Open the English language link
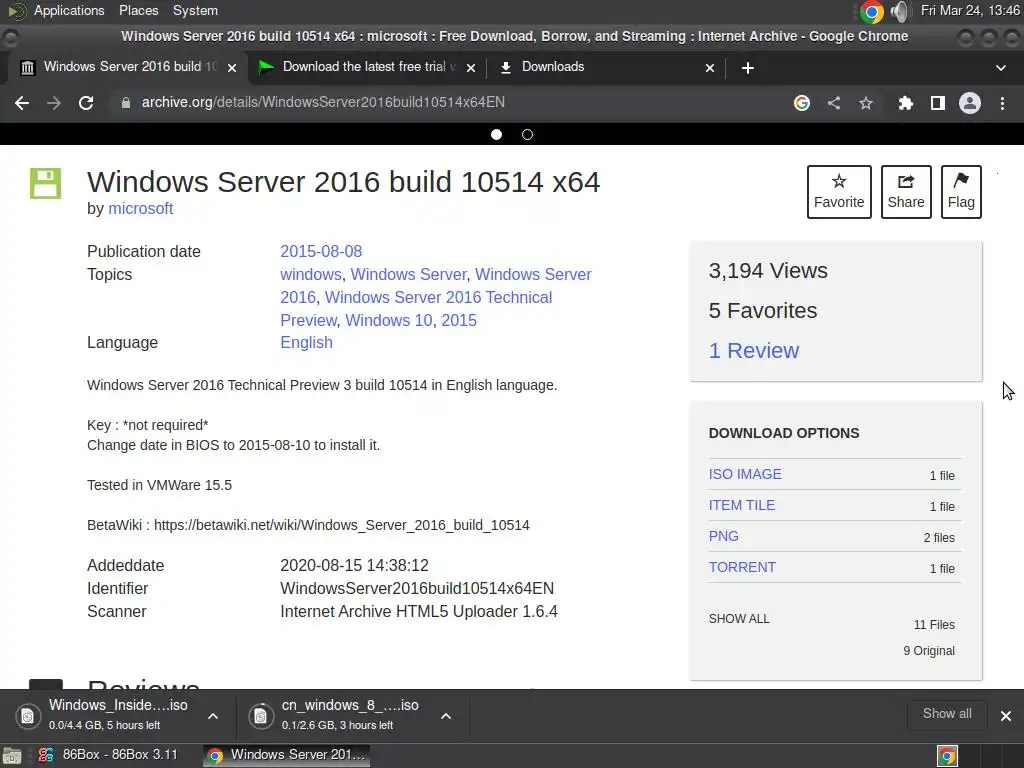 [x=306, y=342]
